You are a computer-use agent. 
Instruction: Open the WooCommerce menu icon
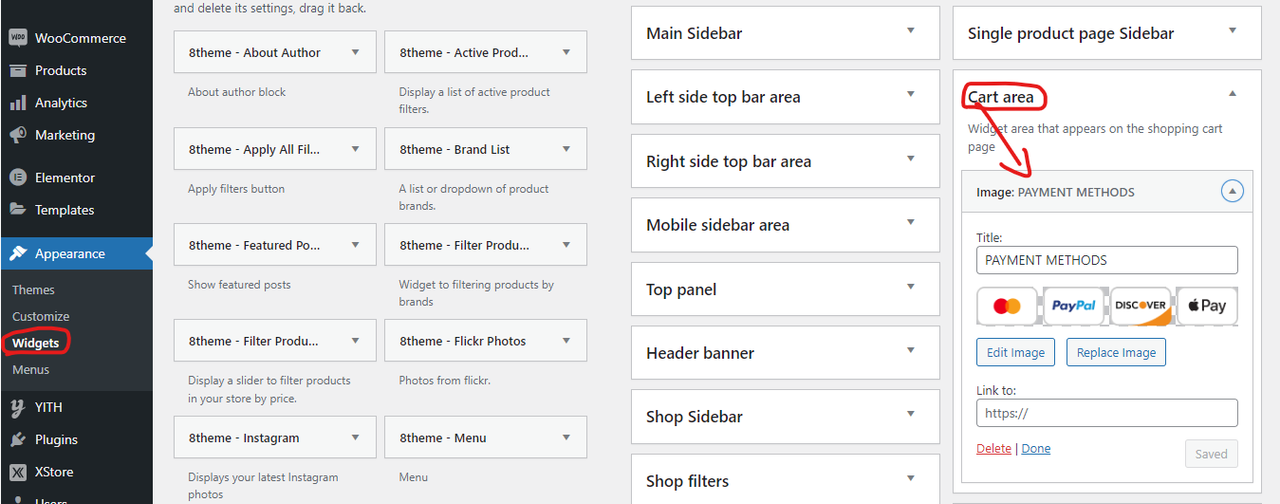18,38
